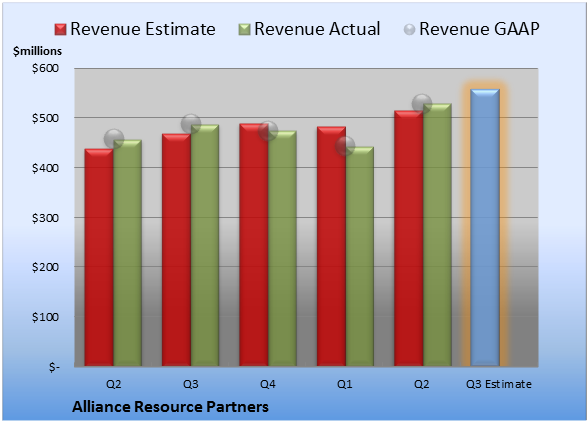Click the GAAP sphere marker above Q4
This screenshot has height=422, width=588.
point(268,131)
